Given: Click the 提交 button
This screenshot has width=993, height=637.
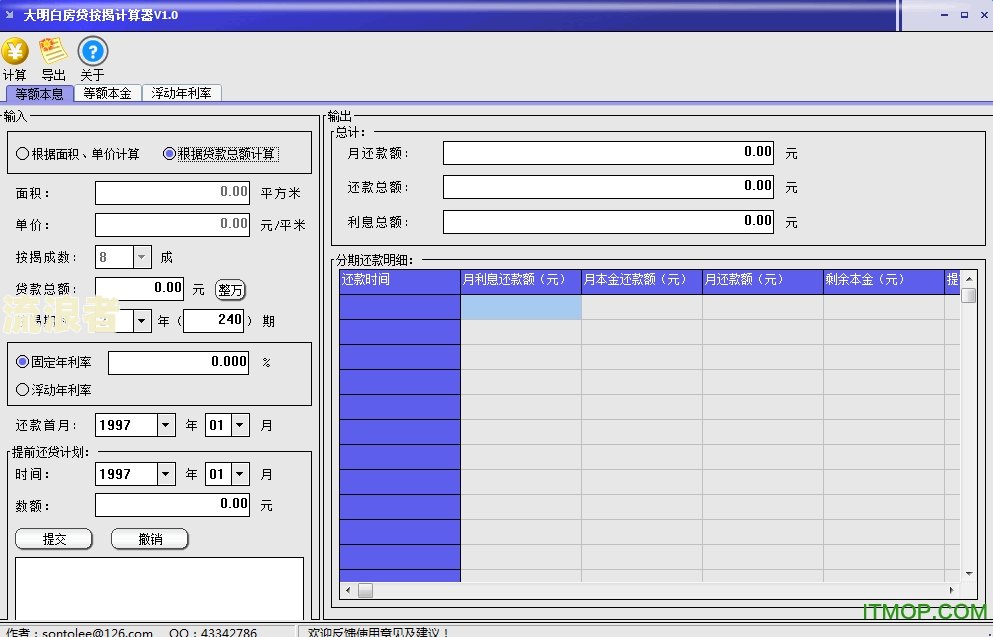Looking at the screenshot, I should pyautogui.click(x=54, y=539).
